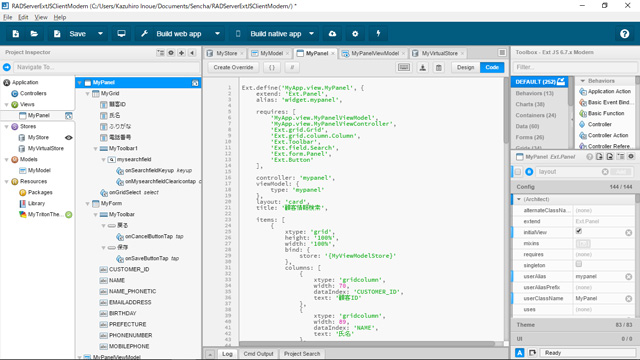Open Build web app dropdown arrow

[x=218, y=34]
